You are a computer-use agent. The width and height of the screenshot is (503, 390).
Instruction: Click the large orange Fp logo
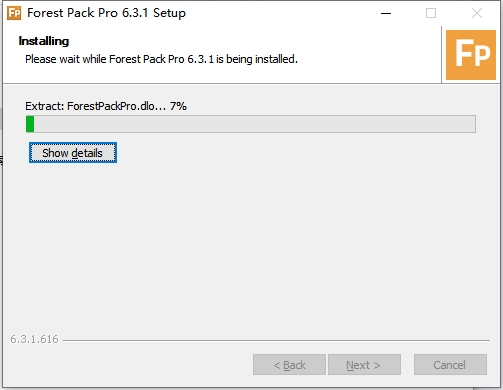point(471,55)
